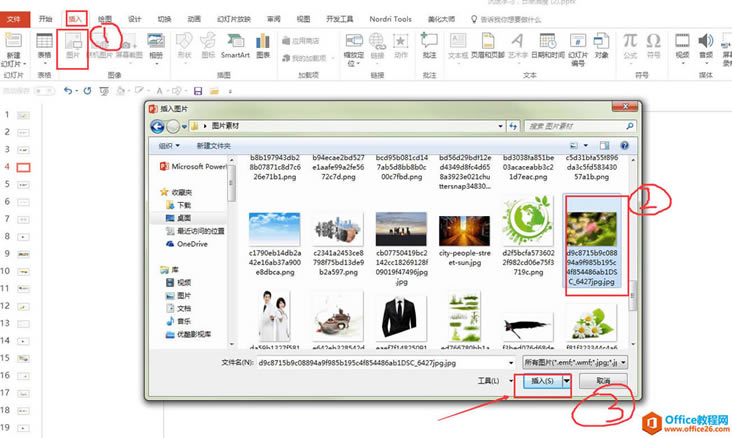Select Desktop (桌面) in navigation pane

179,218
